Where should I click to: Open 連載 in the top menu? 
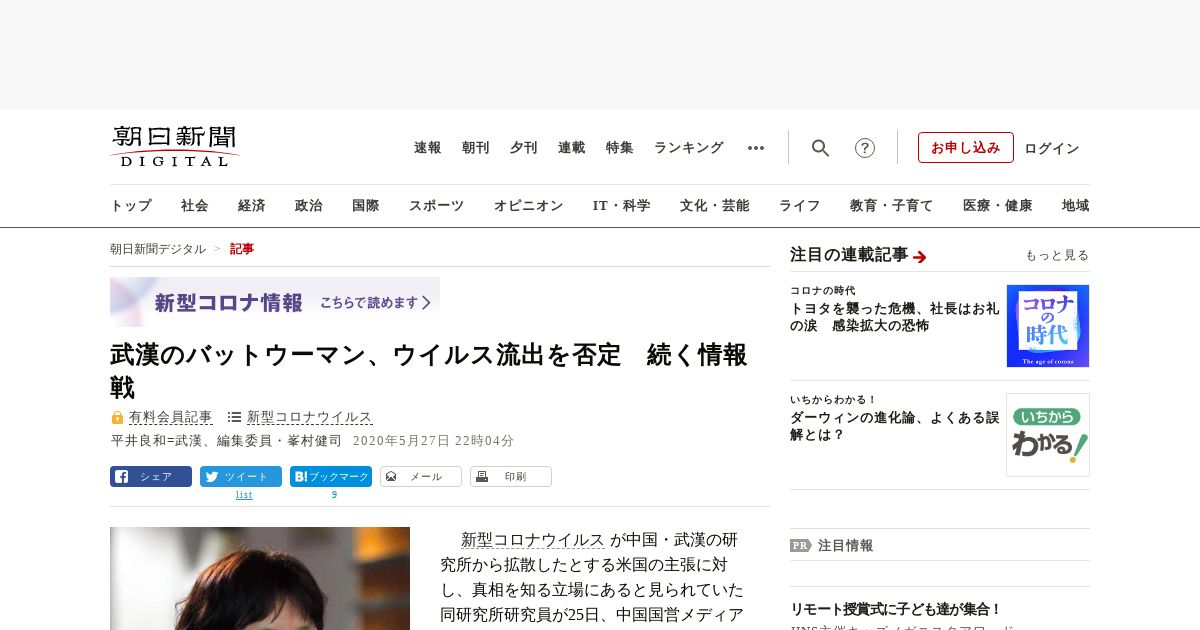tap(572, 148)
